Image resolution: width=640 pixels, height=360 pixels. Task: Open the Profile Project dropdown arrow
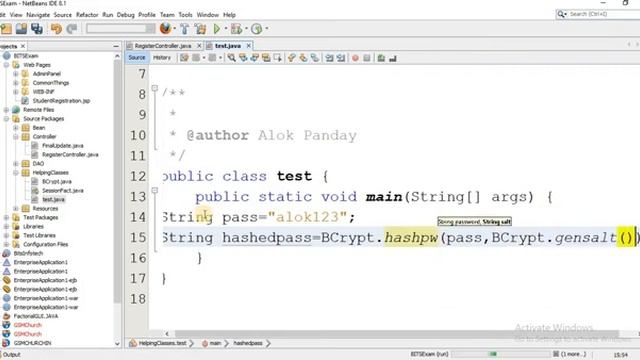tap(267, 29)
